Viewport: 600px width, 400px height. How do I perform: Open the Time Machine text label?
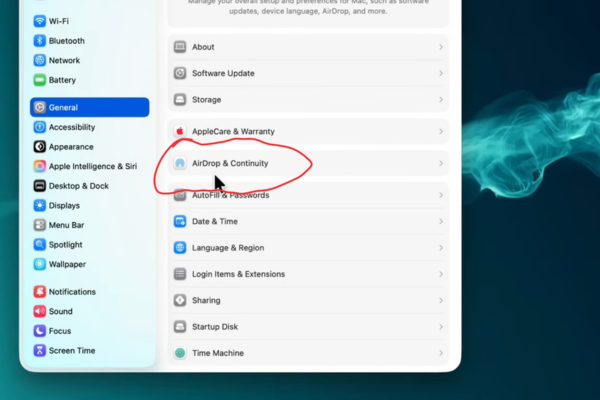(x=218, y=353)
